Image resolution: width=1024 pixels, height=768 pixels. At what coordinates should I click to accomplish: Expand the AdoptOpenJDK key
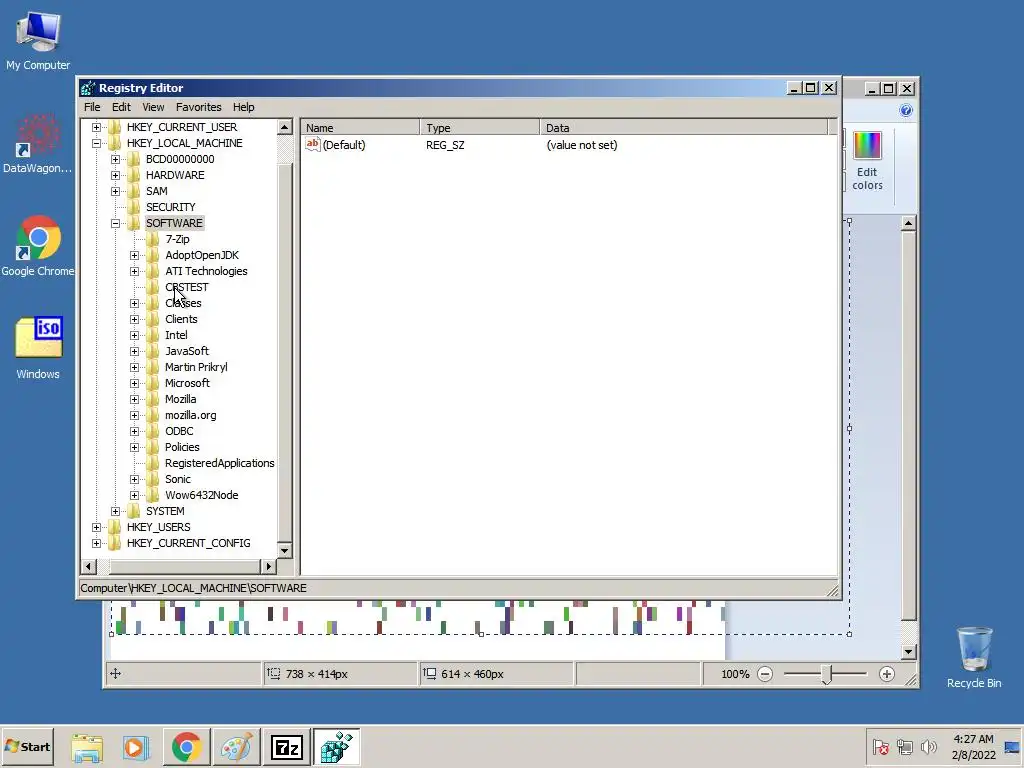coord(135,255)
